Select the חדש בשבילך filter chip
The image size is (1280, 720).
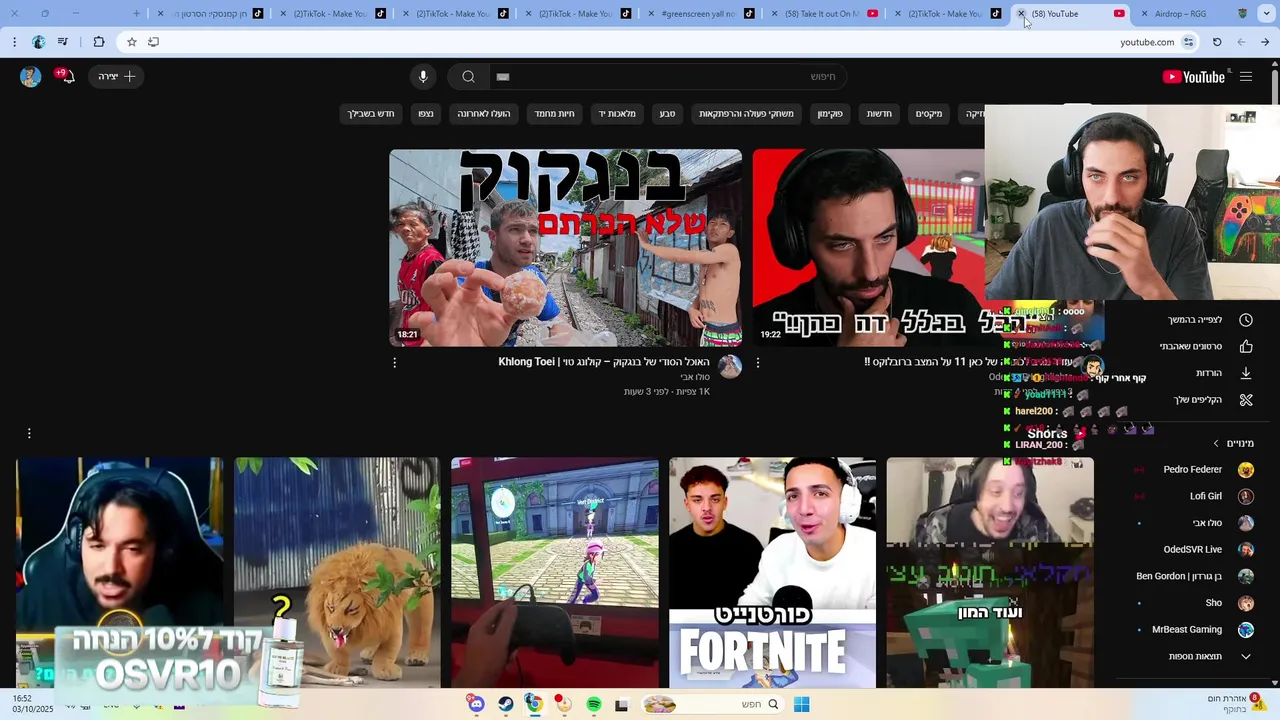371,114
